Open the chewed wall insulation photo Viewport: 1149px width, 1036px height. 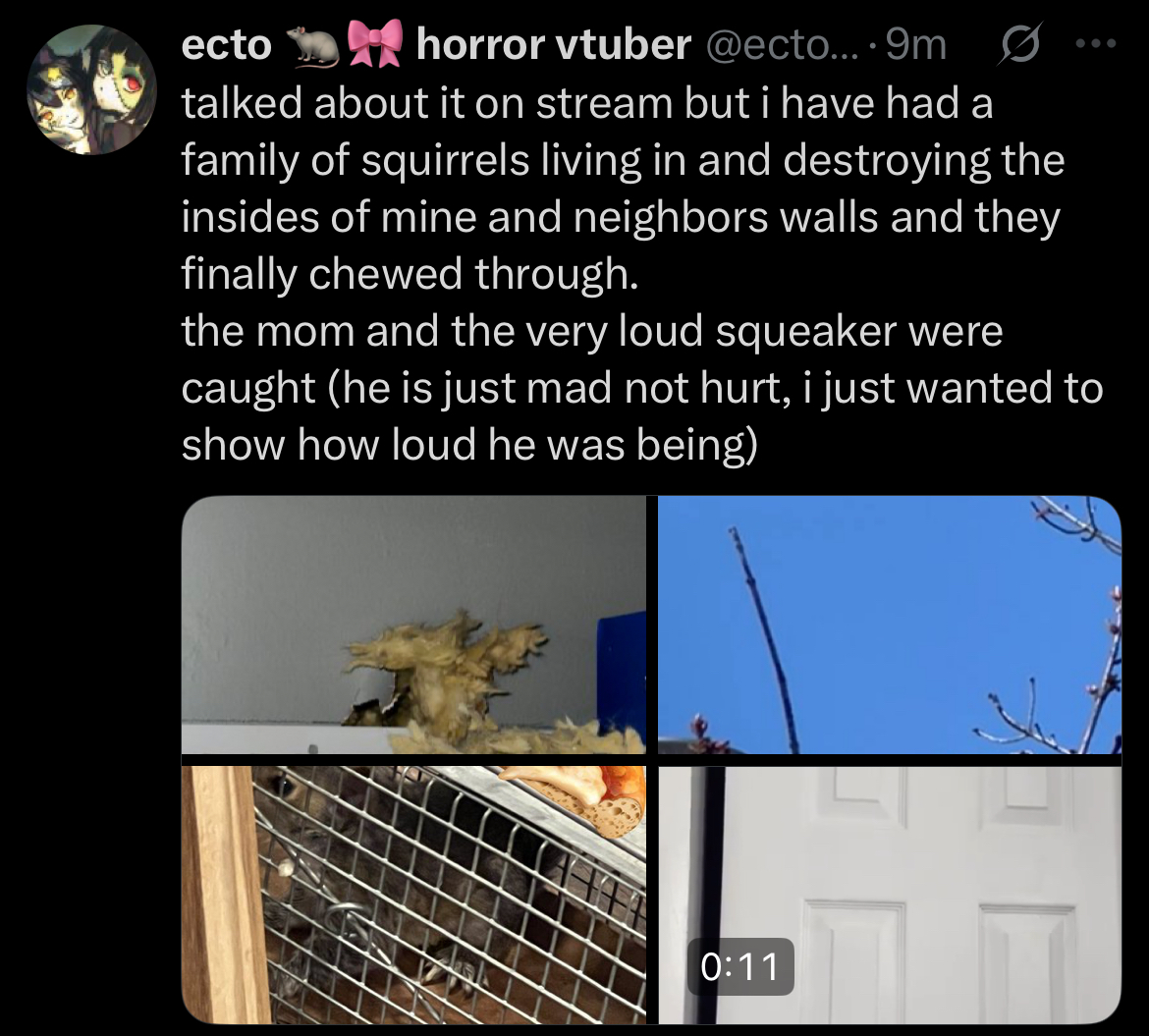(x=413, y=625)
